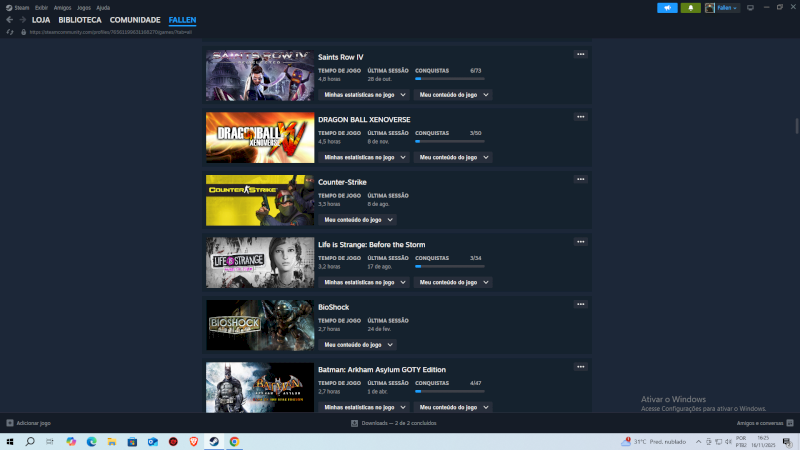
Task: Go to the FALLEN profile tab
Action: click(x=182, y=20)
